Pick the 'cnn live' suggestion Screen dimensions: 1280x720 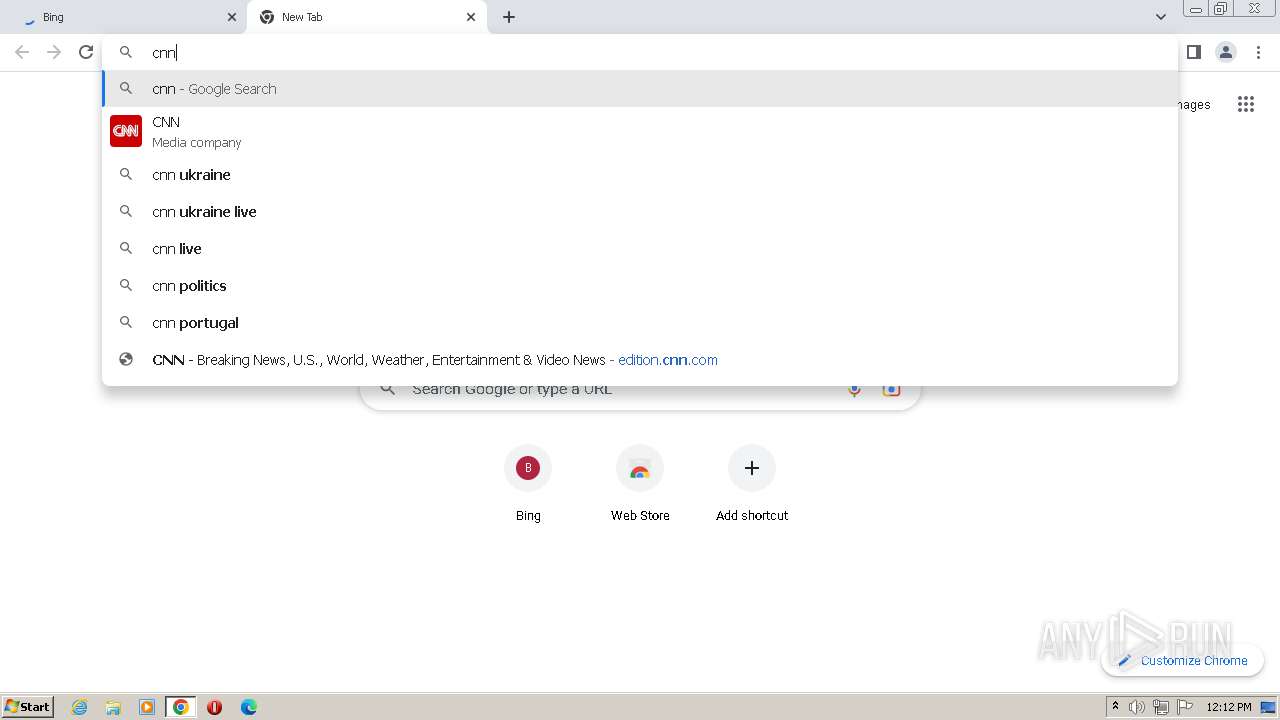click(x=640, y=249)
